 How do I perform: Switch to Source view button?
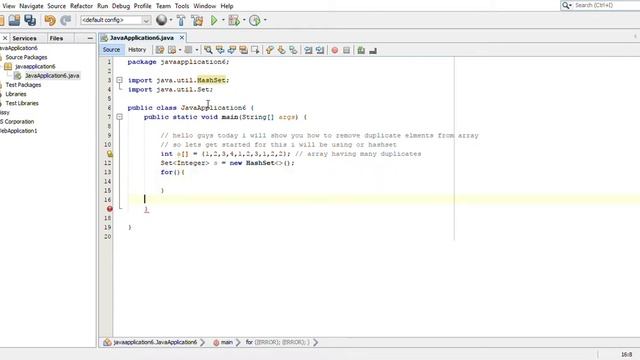click(111, 50)
